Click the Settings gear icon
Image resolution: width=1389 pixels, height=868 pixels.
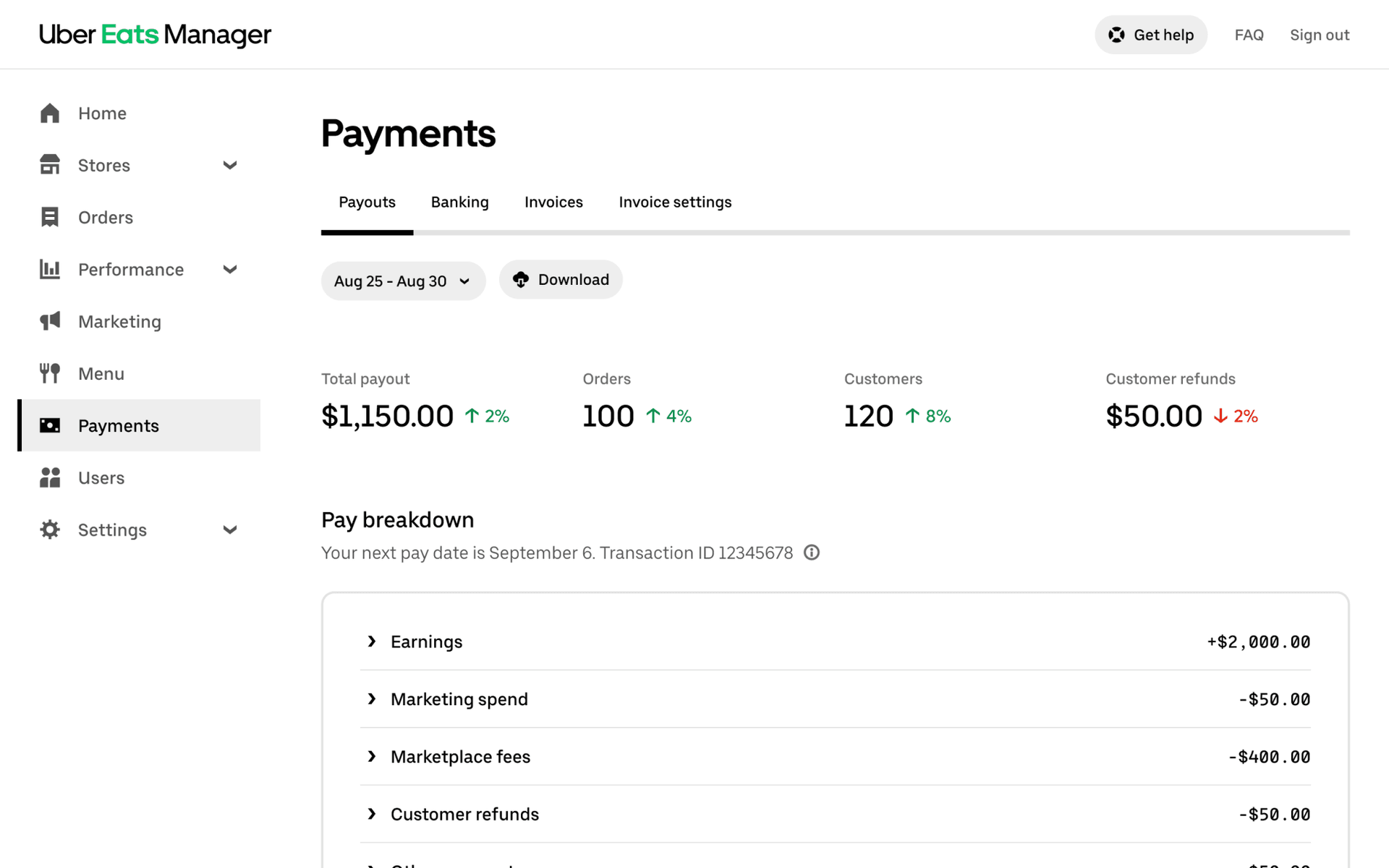point(49,530)
